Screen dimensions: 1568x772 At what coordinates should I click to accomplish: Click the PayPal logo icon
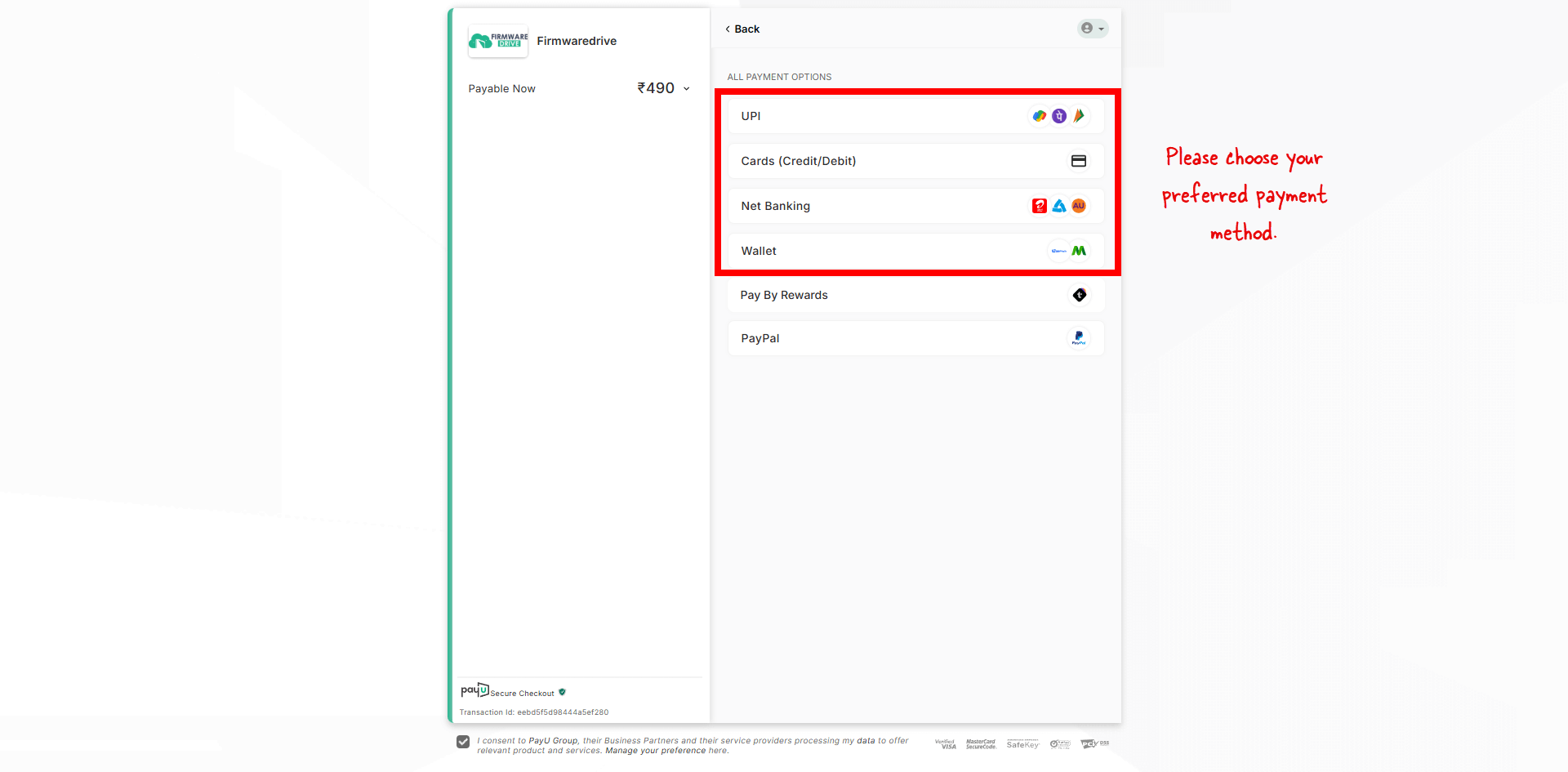(x=1079, y=338)
